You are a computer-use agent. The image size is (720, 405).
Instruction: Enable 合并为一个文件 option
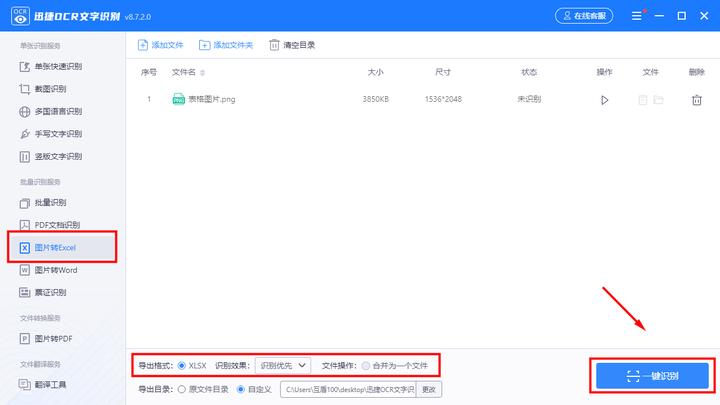tap(366, 366)
